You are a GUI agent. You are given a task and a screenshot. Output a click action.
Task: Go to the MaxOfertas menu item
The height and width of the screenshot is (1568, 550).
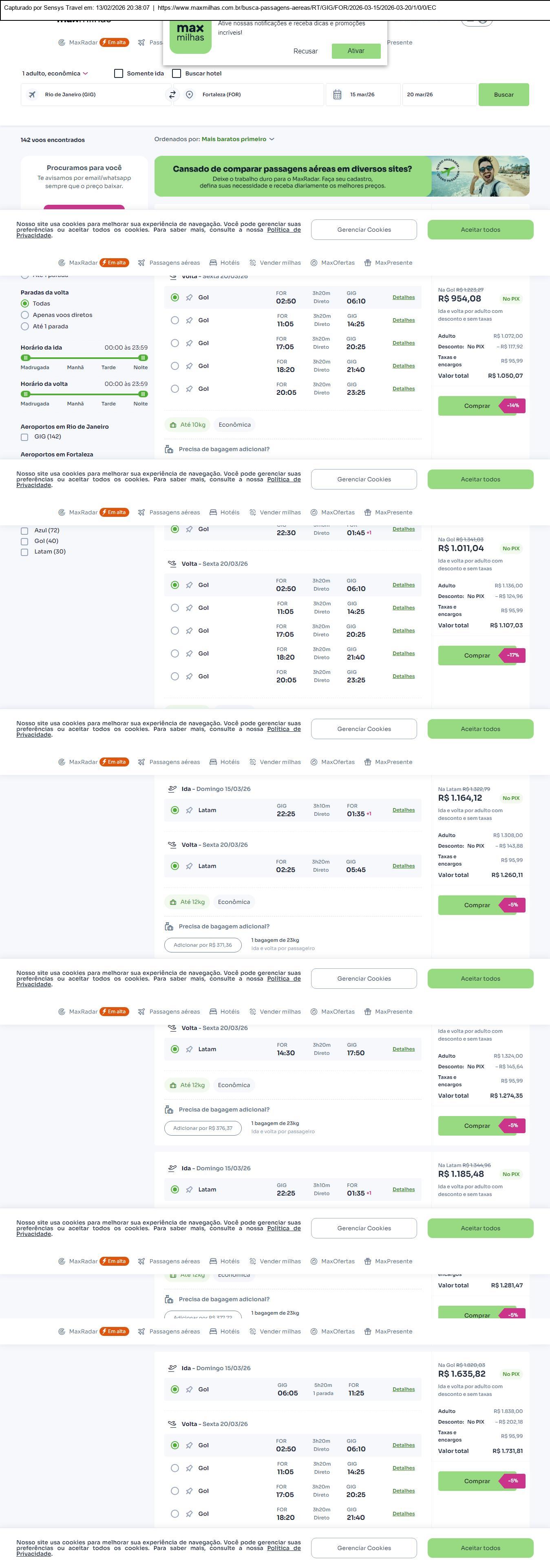tap(332, 263)
